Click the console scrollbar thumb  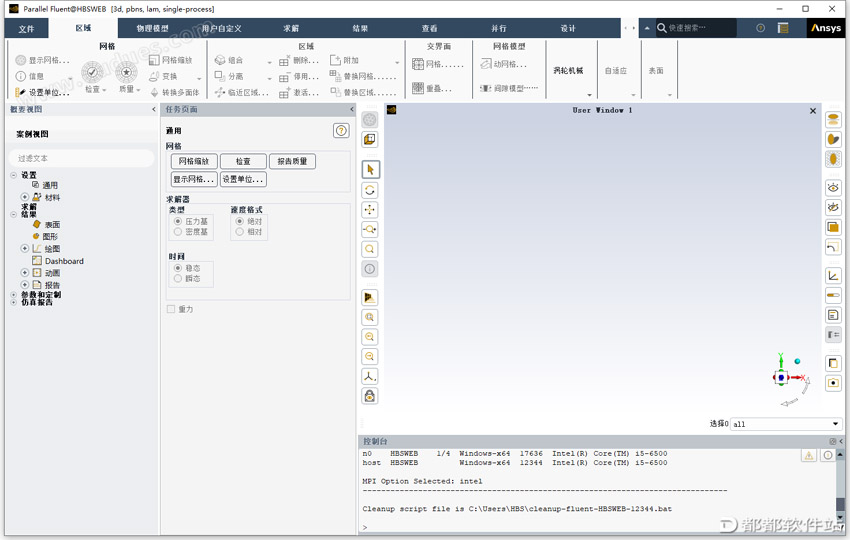(x=840, y=504)
